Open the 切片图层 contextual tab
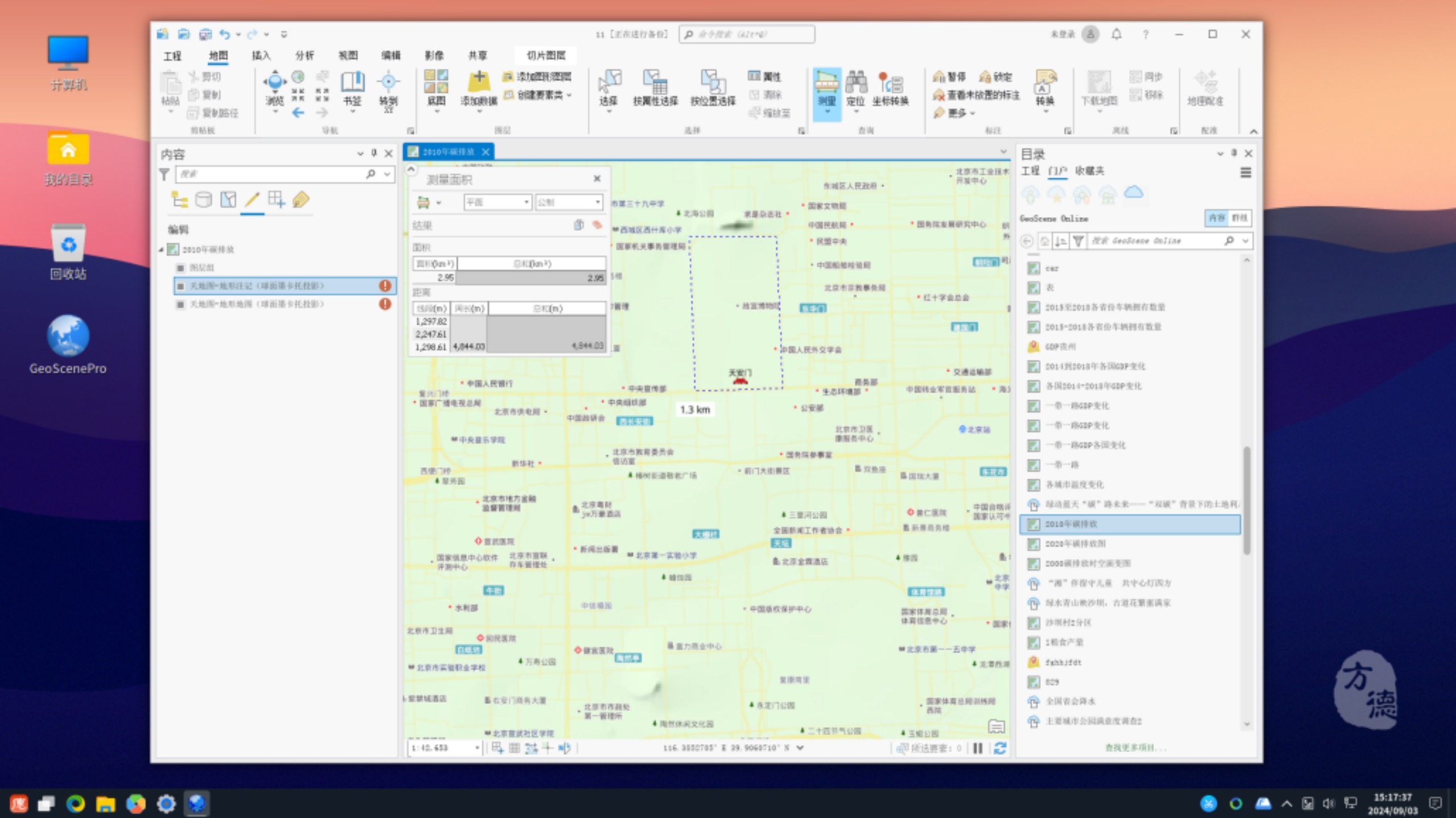This screenshot has height=818, width=1456. coord(545,55)
